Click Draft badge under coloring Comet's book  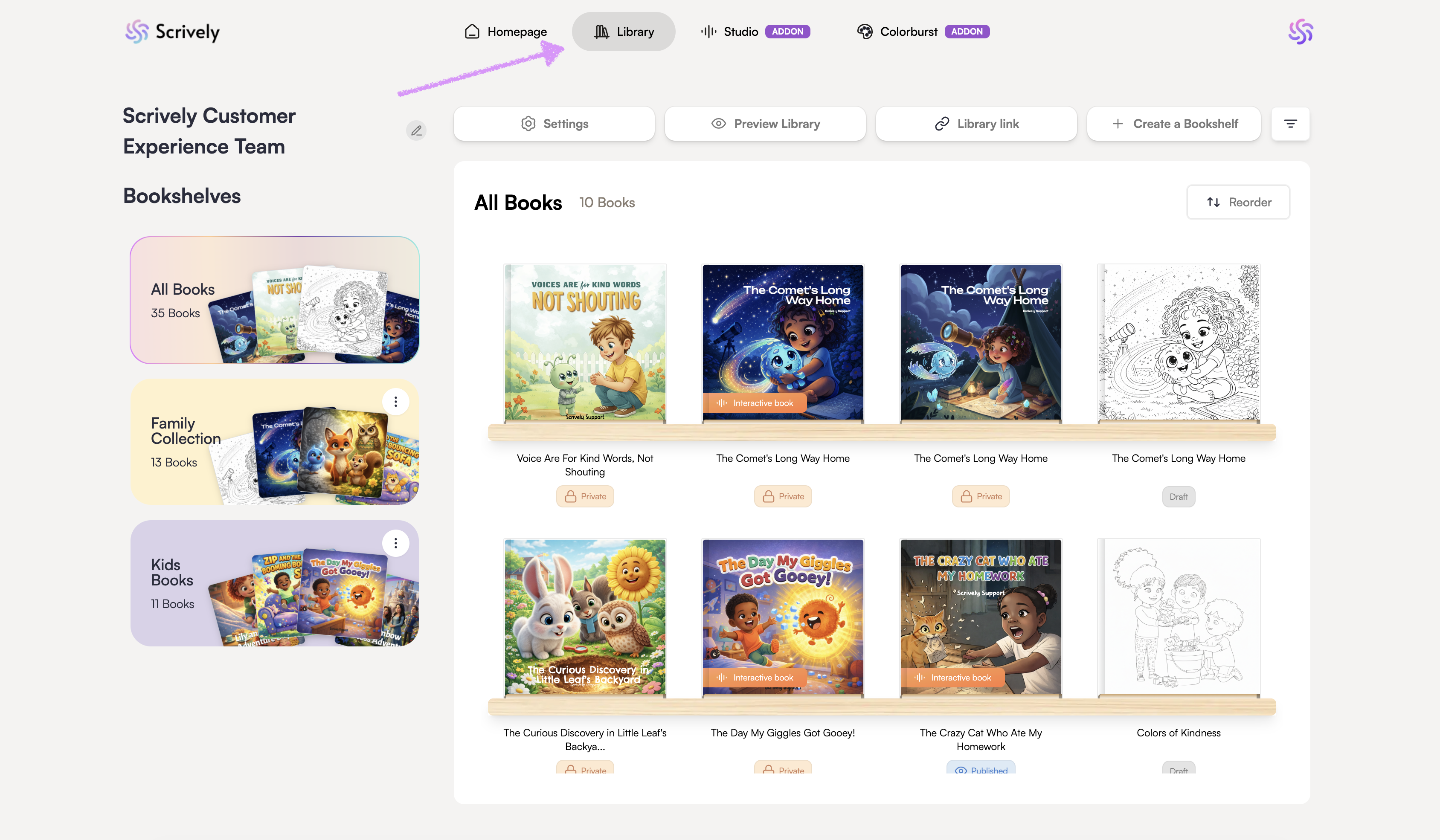pyautogui.click(x=1178, y=497)
